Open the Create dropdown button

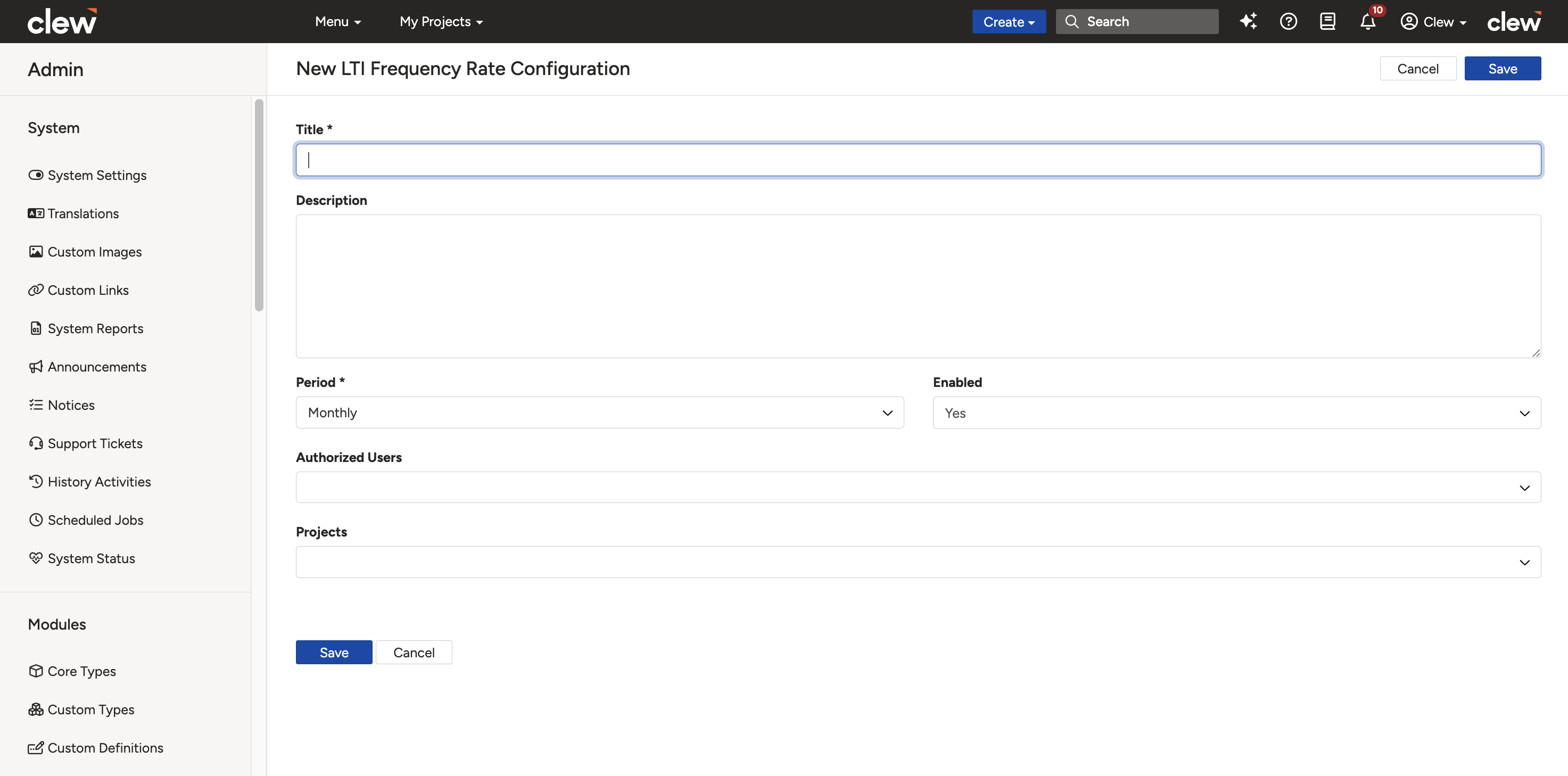1009,21
